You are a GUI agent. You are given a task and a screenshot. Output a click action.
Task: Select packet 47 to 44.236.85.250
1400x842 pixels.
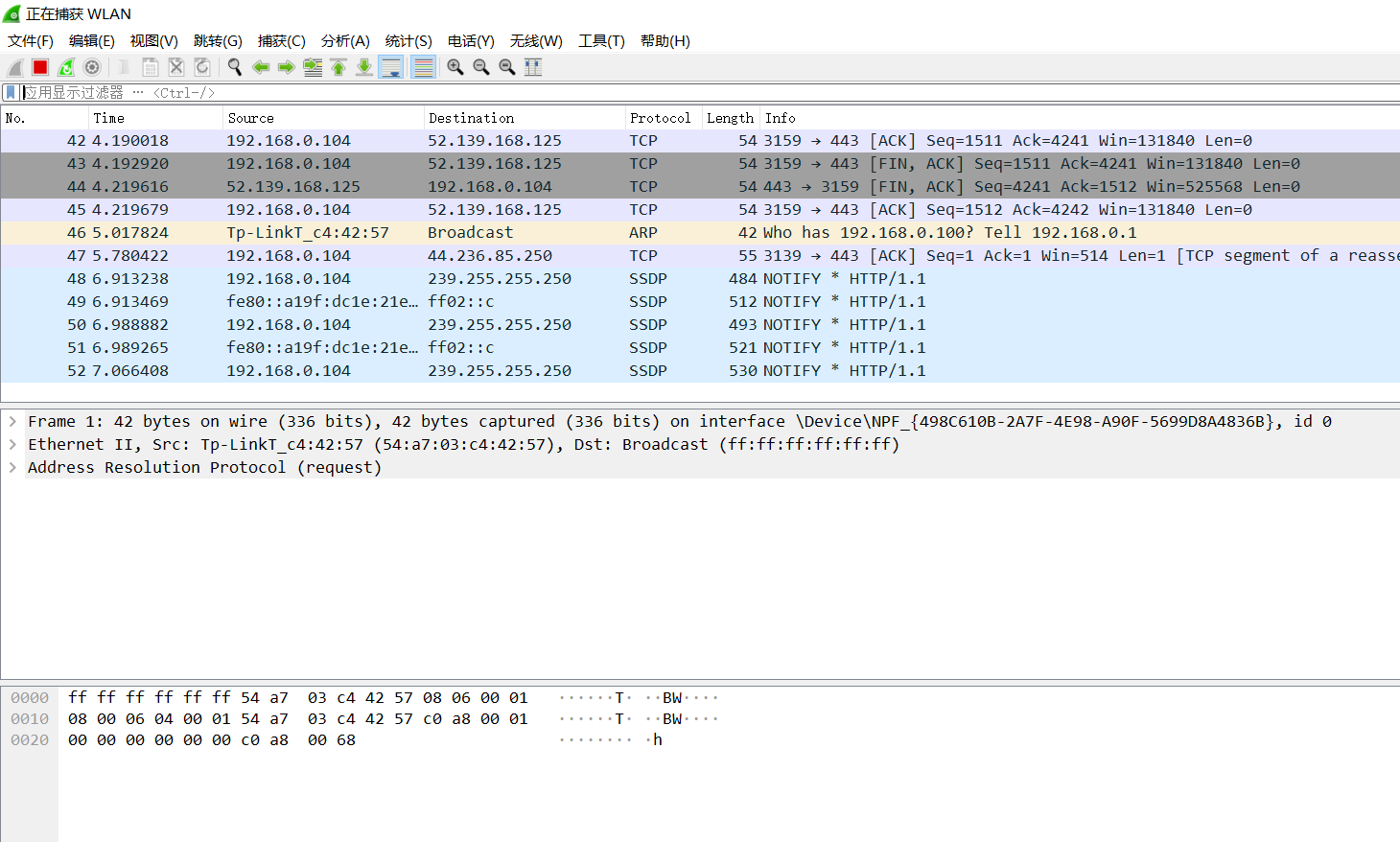[700, 256]
